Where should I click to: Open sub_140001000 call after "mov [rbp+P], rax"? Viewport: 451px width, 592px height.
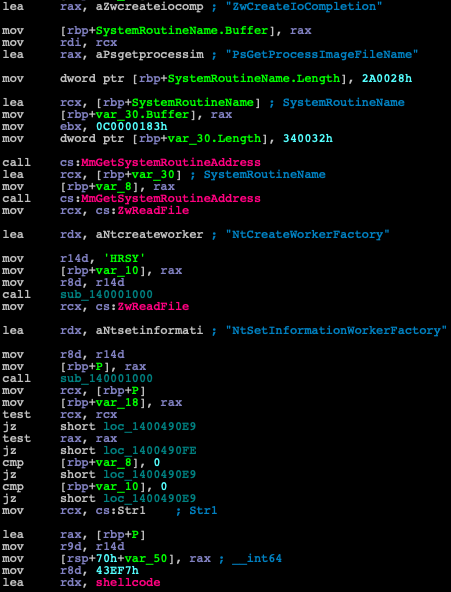pos(106,378)
